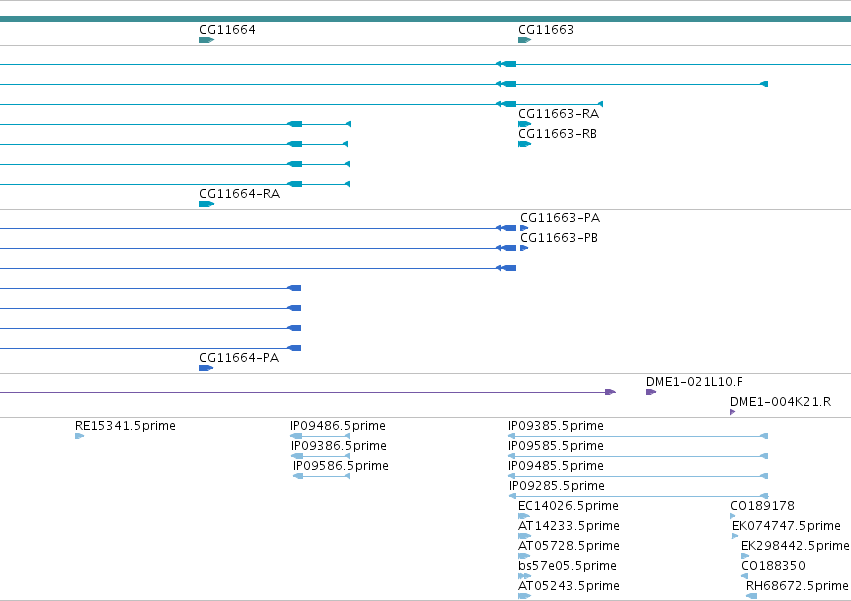This screenshot has height=601, width=851.
Task: Select the CG11663-RA transcript label
Action: pos(558,113)
